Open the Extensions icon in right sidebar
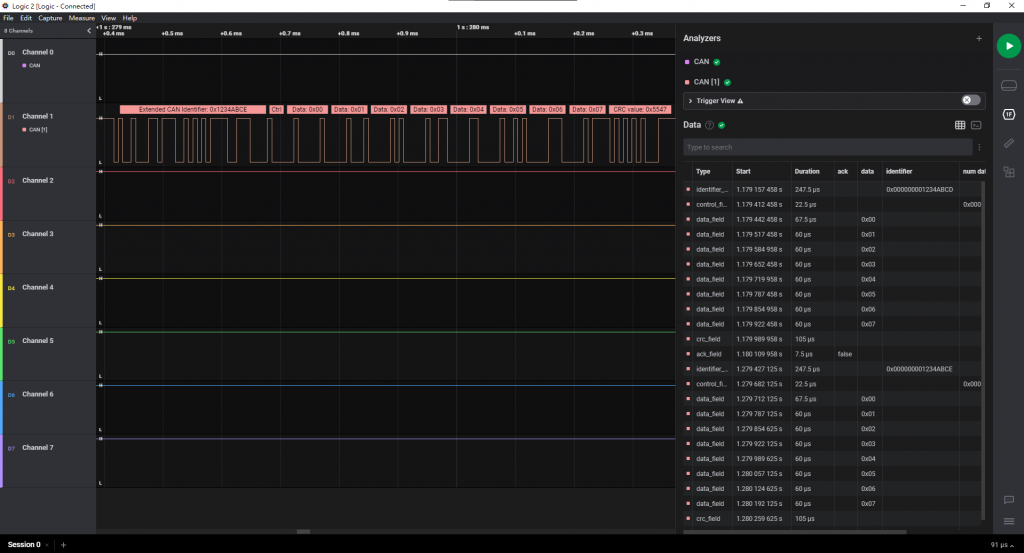 click(1008, 172)
